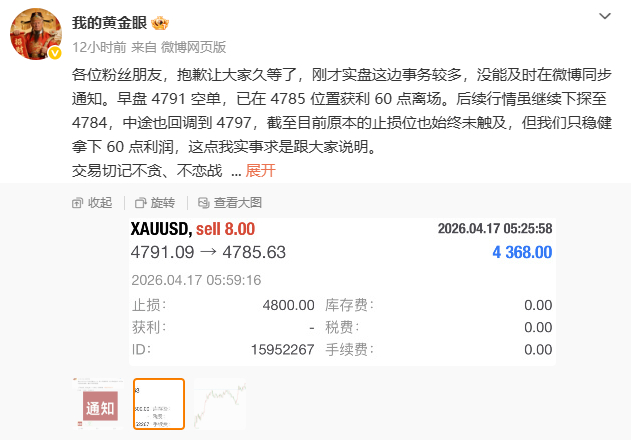
Task: Click the yellow verified V badge
Action: pos(55,53)
